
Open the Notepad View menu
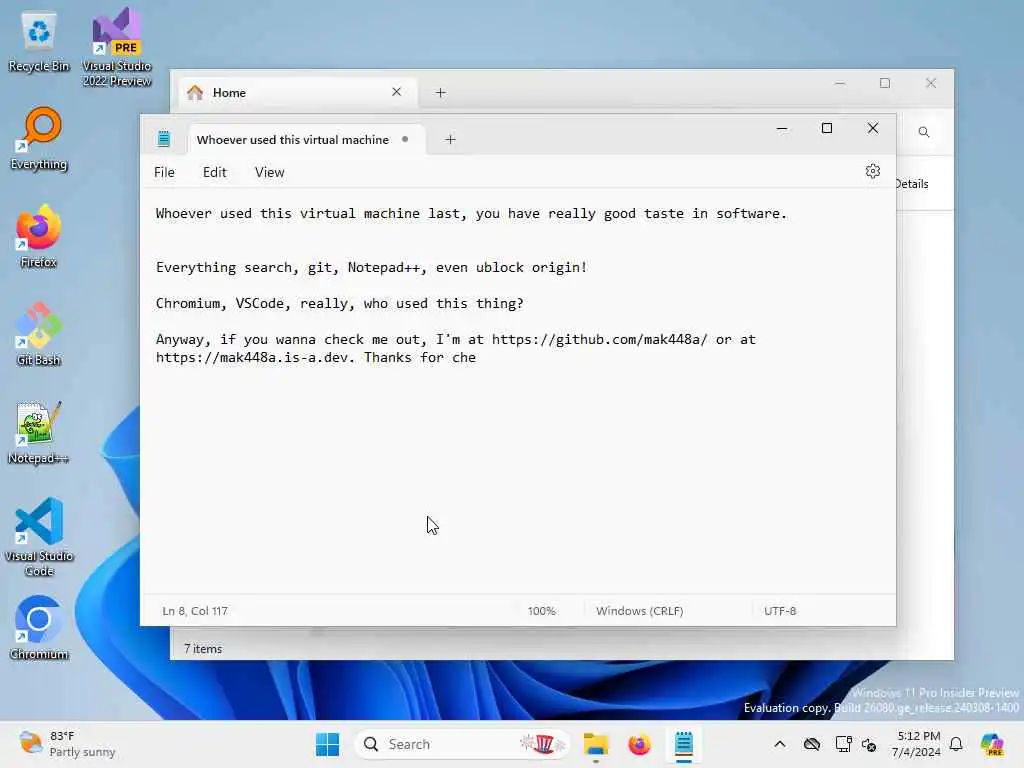(269, 172)
